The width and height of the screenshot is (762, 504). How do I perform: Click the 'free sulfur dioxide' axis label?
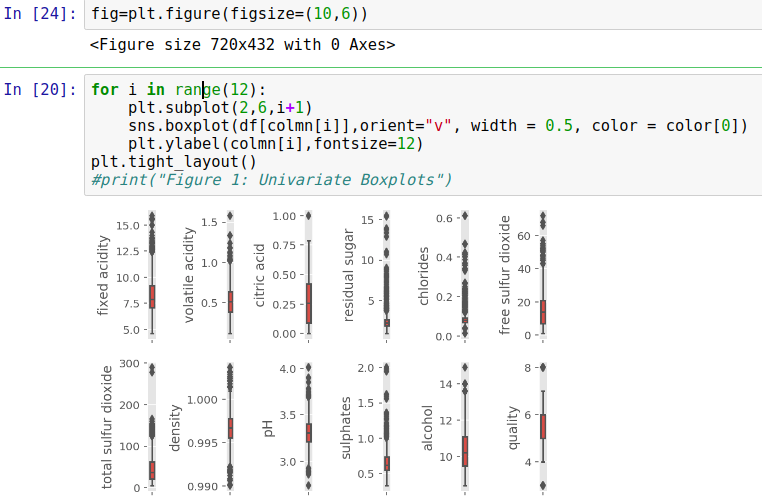(x=504, y=275)
